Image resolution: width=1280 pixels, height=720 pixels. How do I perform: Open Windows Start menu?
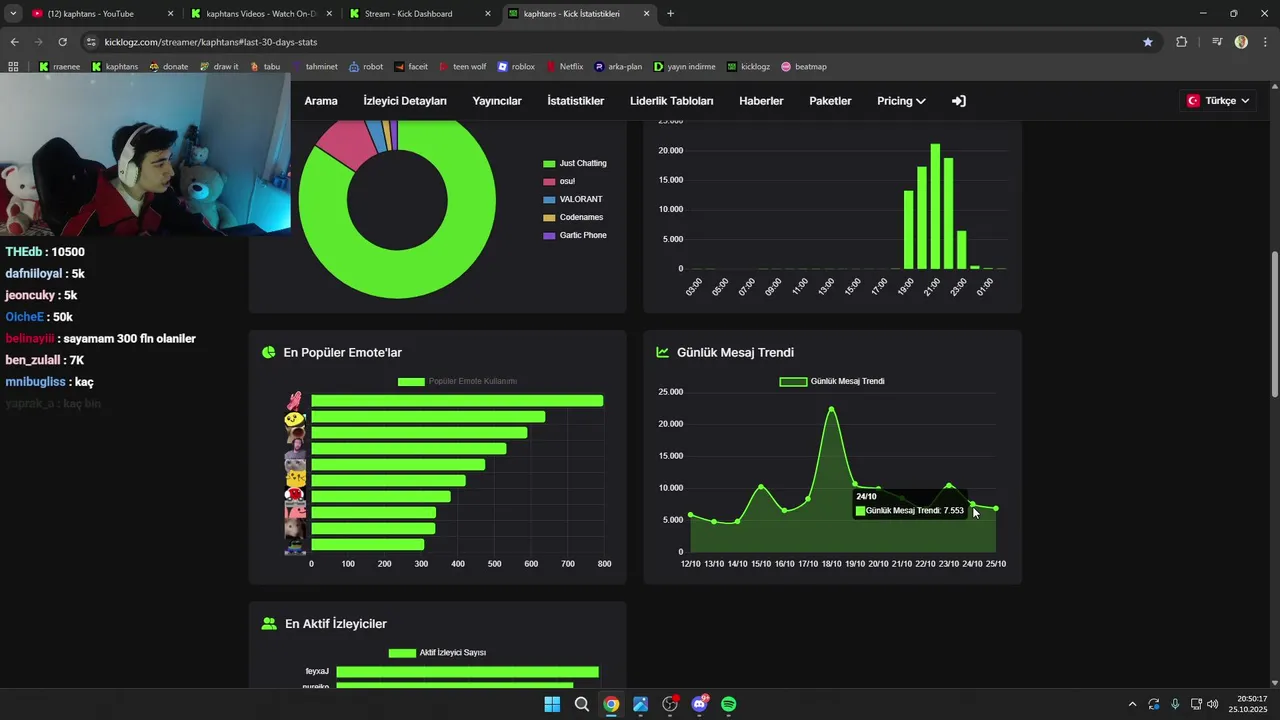(x=552, y=704)
